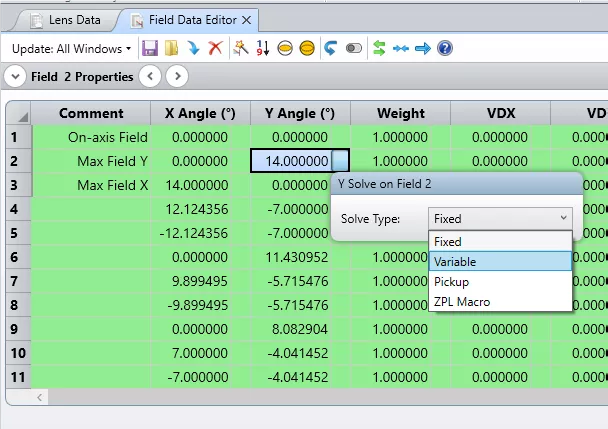Click the sort fields 1-9 icon

pos(264,48)
